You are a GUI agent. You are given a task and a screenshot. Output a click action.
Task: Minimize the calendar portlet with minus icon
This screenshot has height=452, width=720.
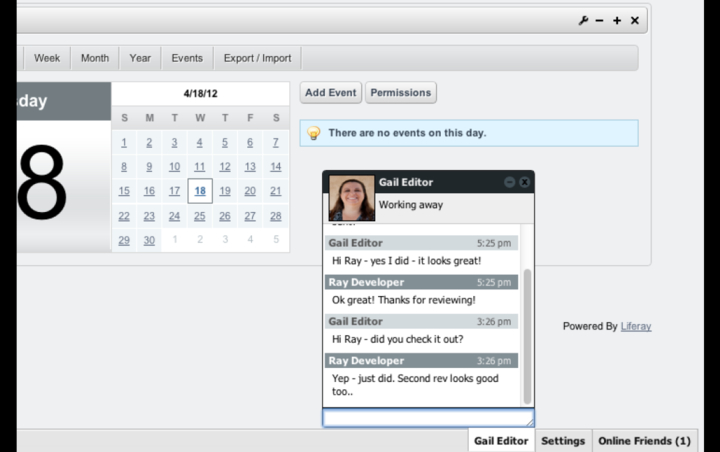(600, 20)
